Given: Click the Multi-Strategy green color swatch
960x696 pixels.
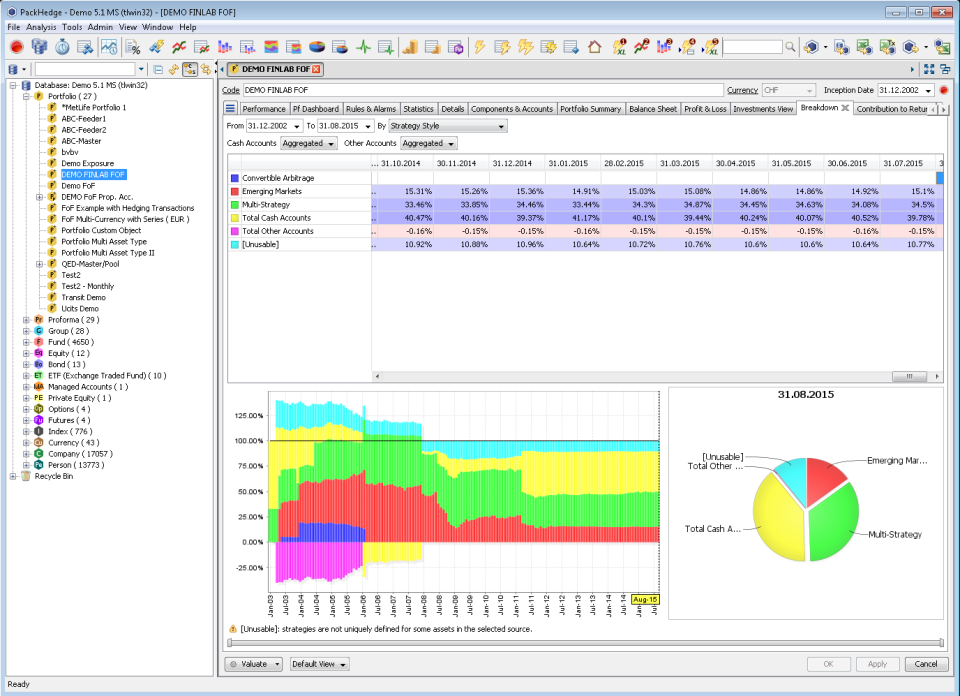Looking at the screenshot, I should coord(234,205).
